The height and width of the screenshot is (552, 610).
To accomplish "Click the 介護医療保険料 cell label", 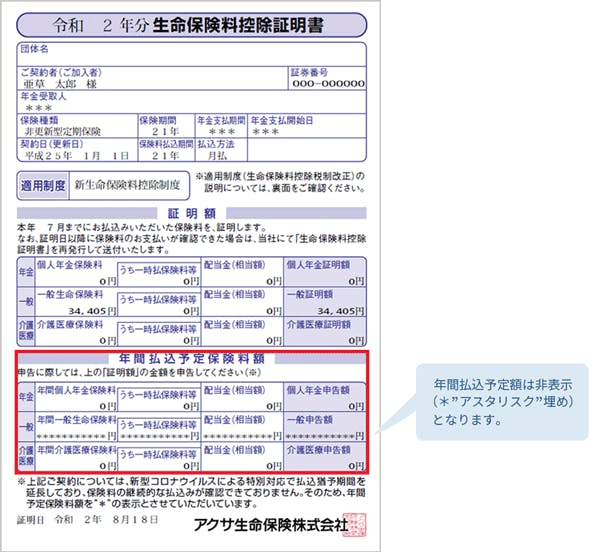I will point(70,324).
